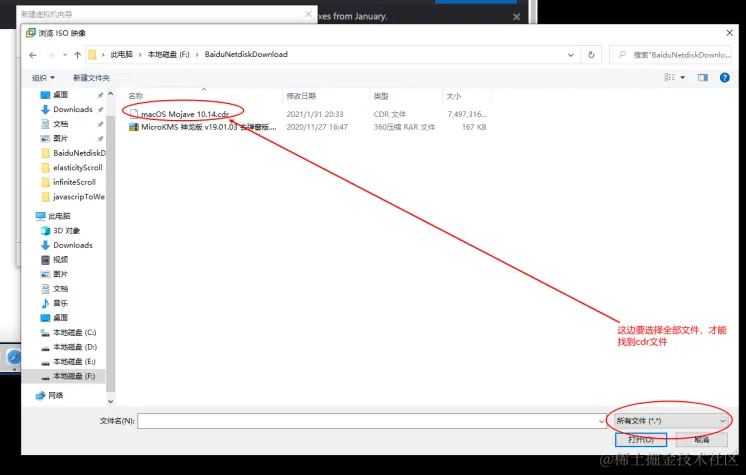
Task: Refresh the BaiduNetdiskDownload folder view
Action: (591, 55)
